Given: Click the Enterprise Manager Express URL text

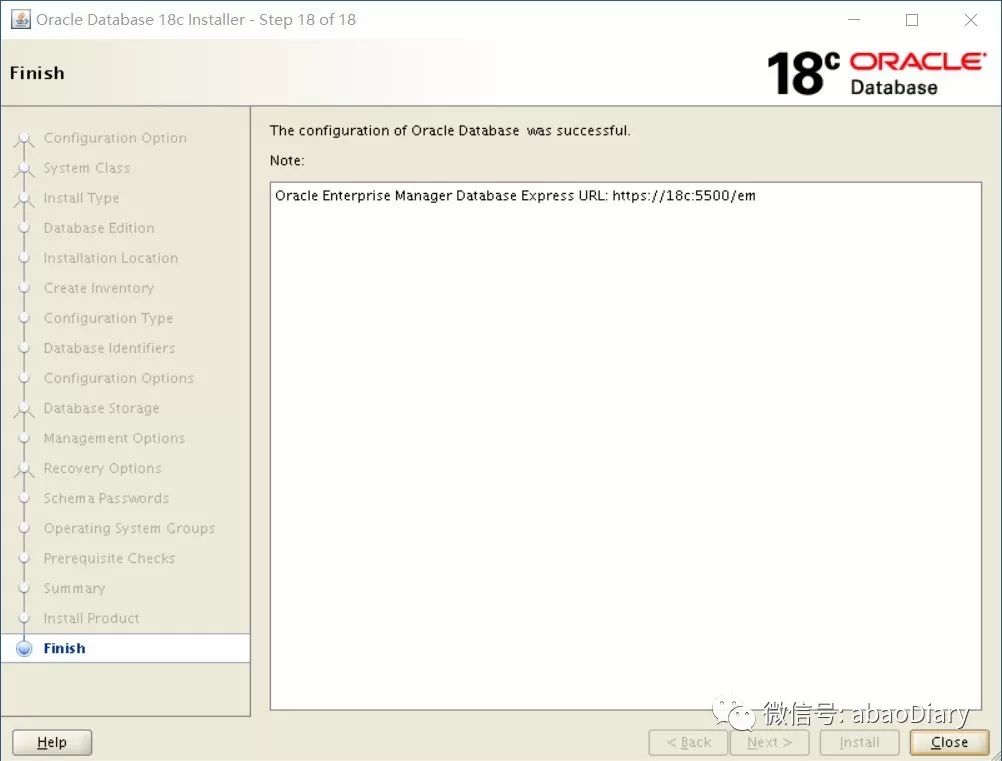Looking at the screenshot, I should (x=515, y=196).
